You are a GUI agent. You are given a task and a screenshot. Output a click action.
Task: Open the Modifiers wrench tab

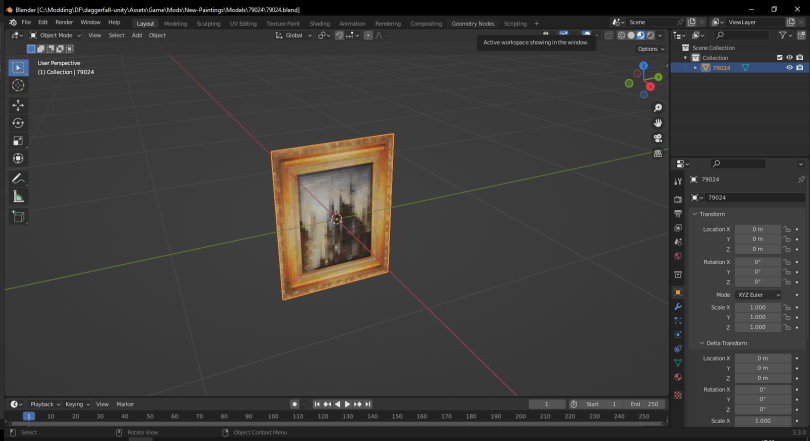[x=678, y=307]
